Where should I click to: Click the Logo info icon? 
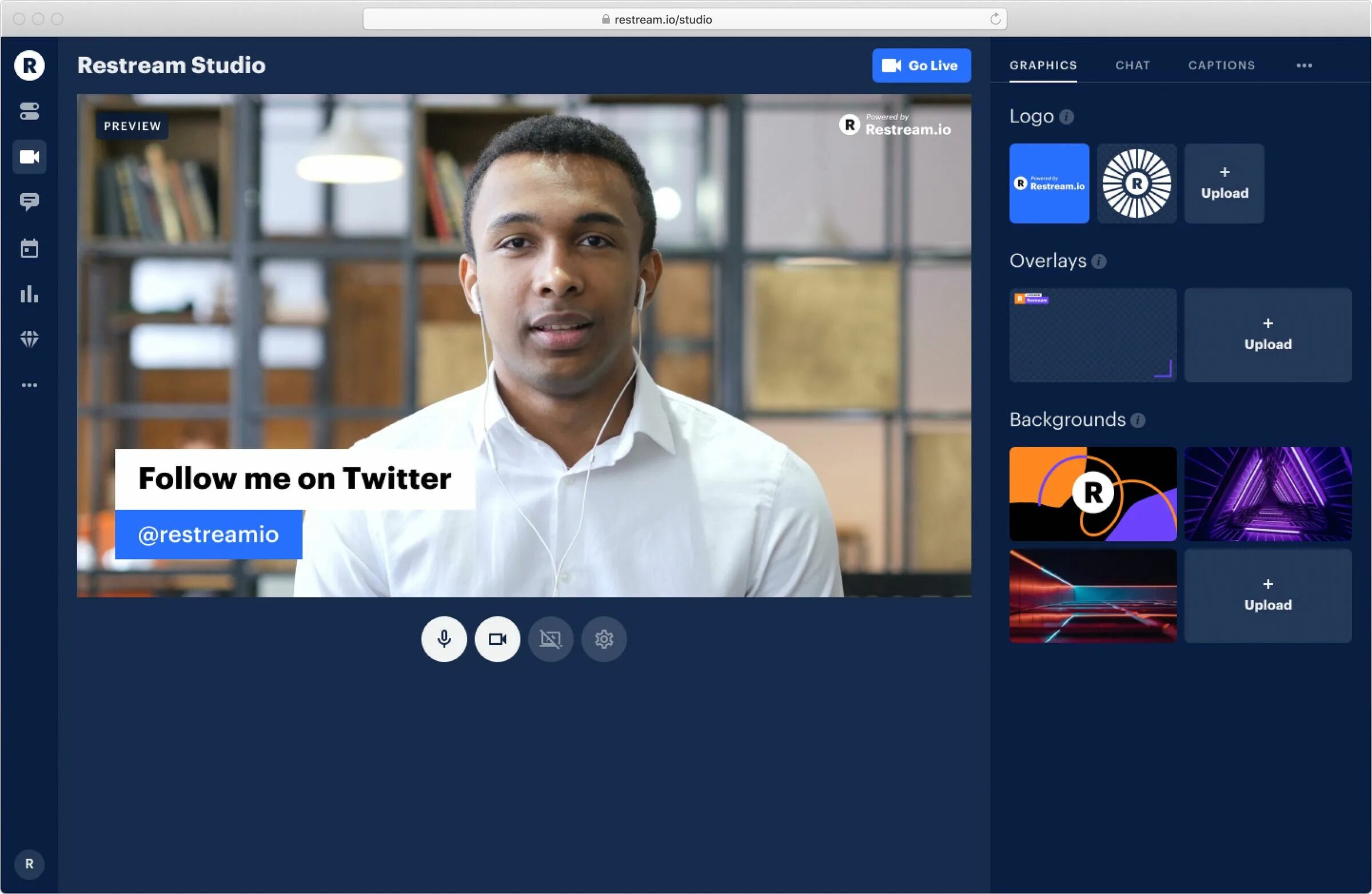click(1067, 117)
